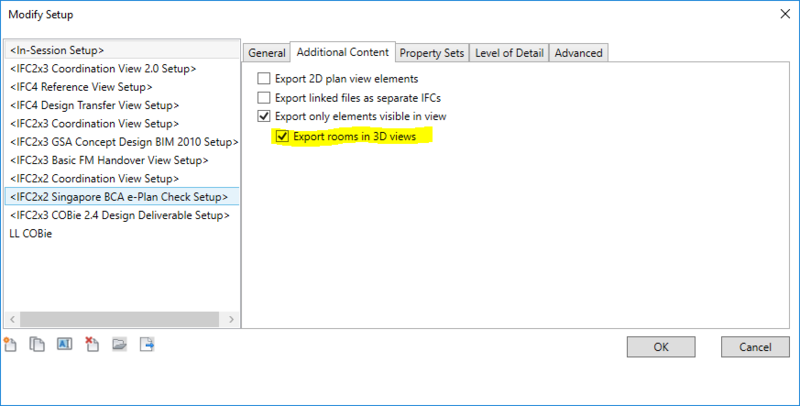Select <In-Session Setup> in the list
Image resolution: width=800 pixels, height=406 pixels.
pyautogui.click(x=122, y=50)
